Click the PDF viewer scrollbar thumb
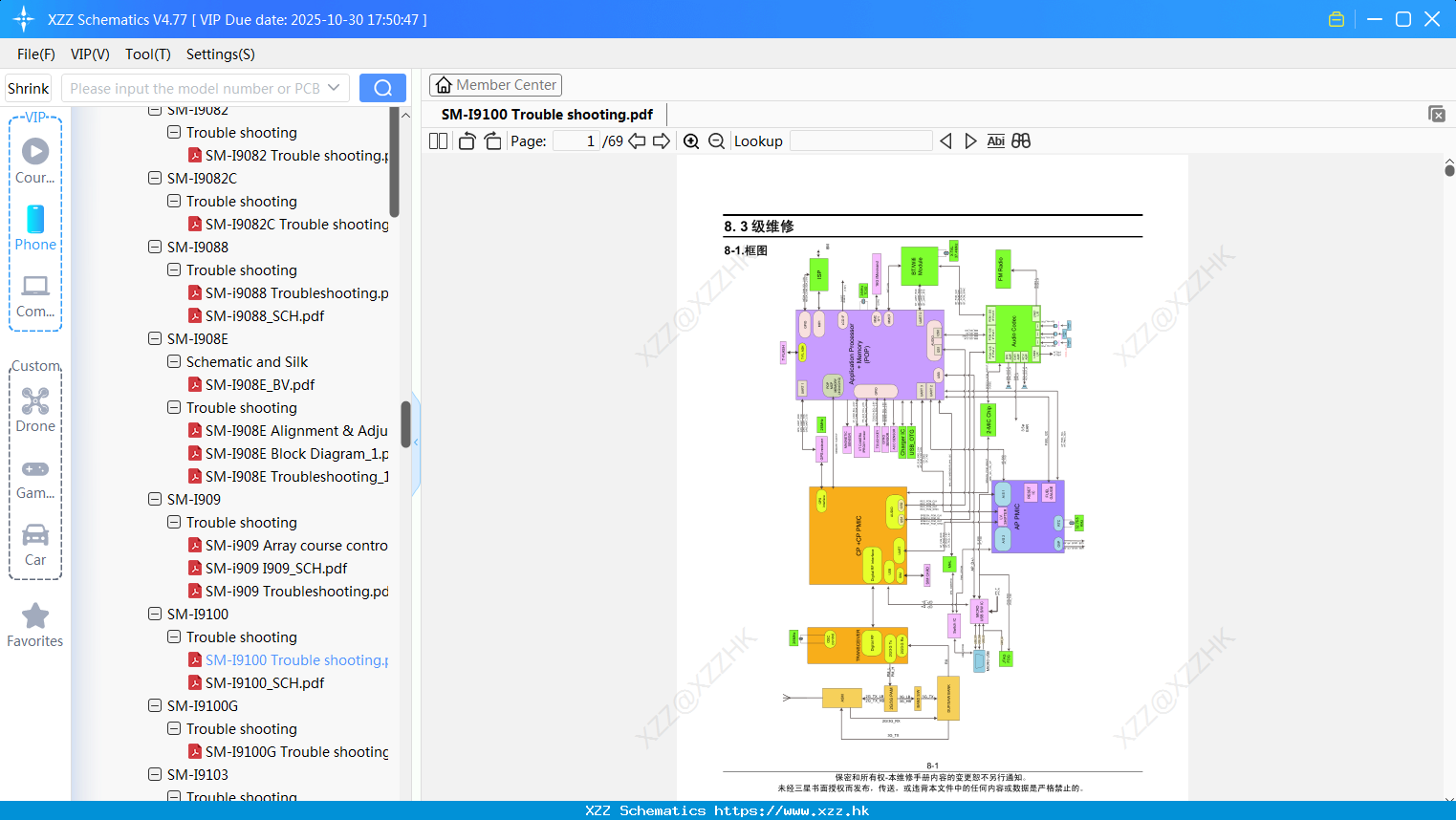 (1449, 170)
